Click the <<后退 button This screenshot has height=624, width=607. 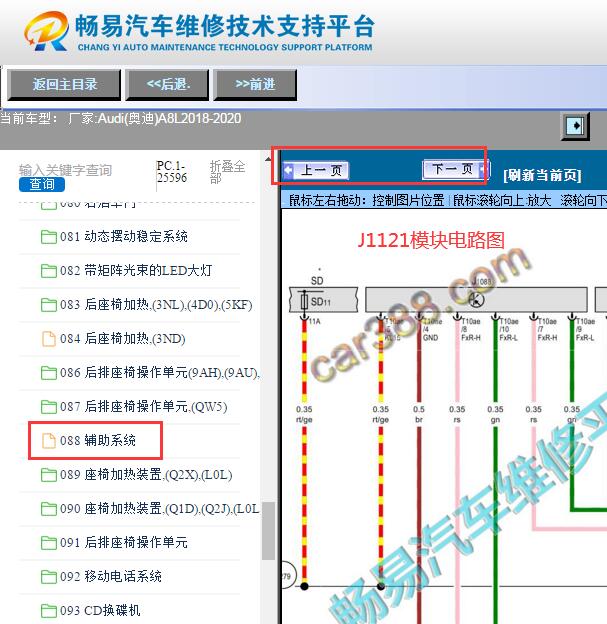168,84
